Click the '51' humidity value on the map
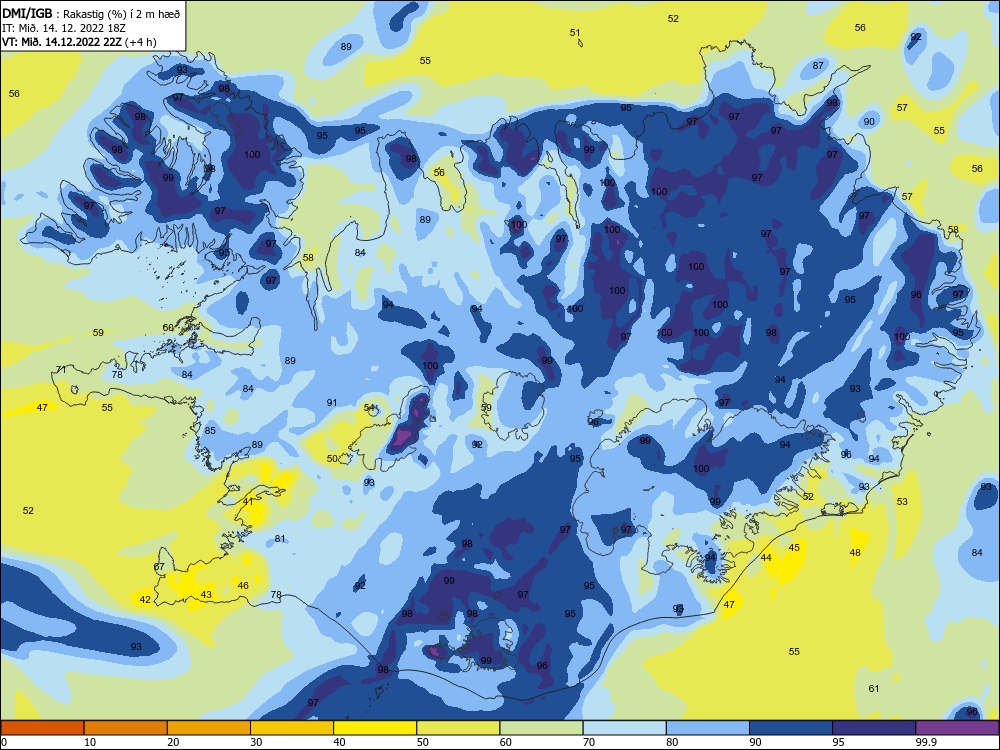 click(x=575, y=33)
